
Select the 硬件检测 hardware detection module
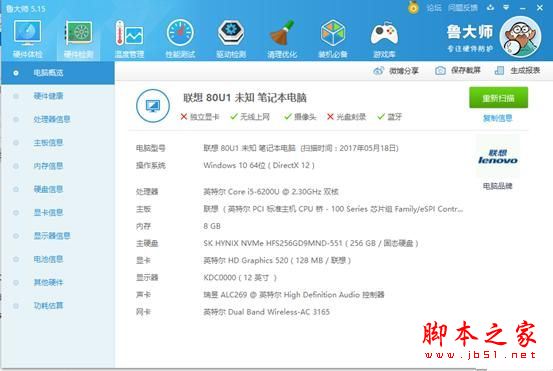(78, 39)
